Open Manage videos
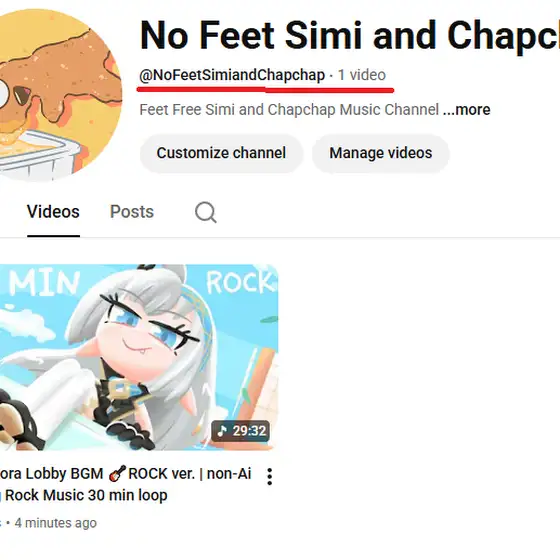 [381, 153]
